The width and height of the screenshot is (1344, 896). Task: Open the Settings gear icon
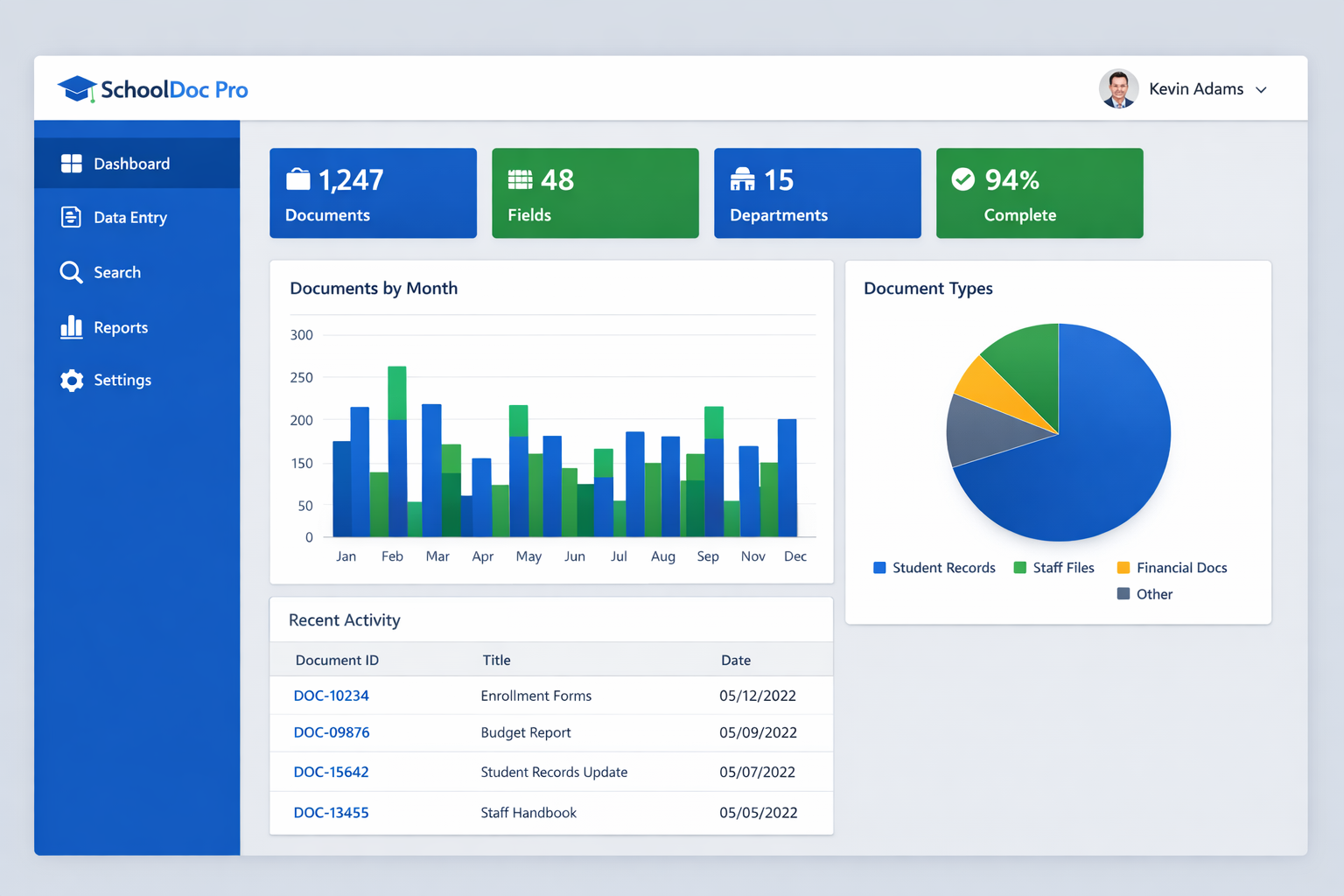71,380
